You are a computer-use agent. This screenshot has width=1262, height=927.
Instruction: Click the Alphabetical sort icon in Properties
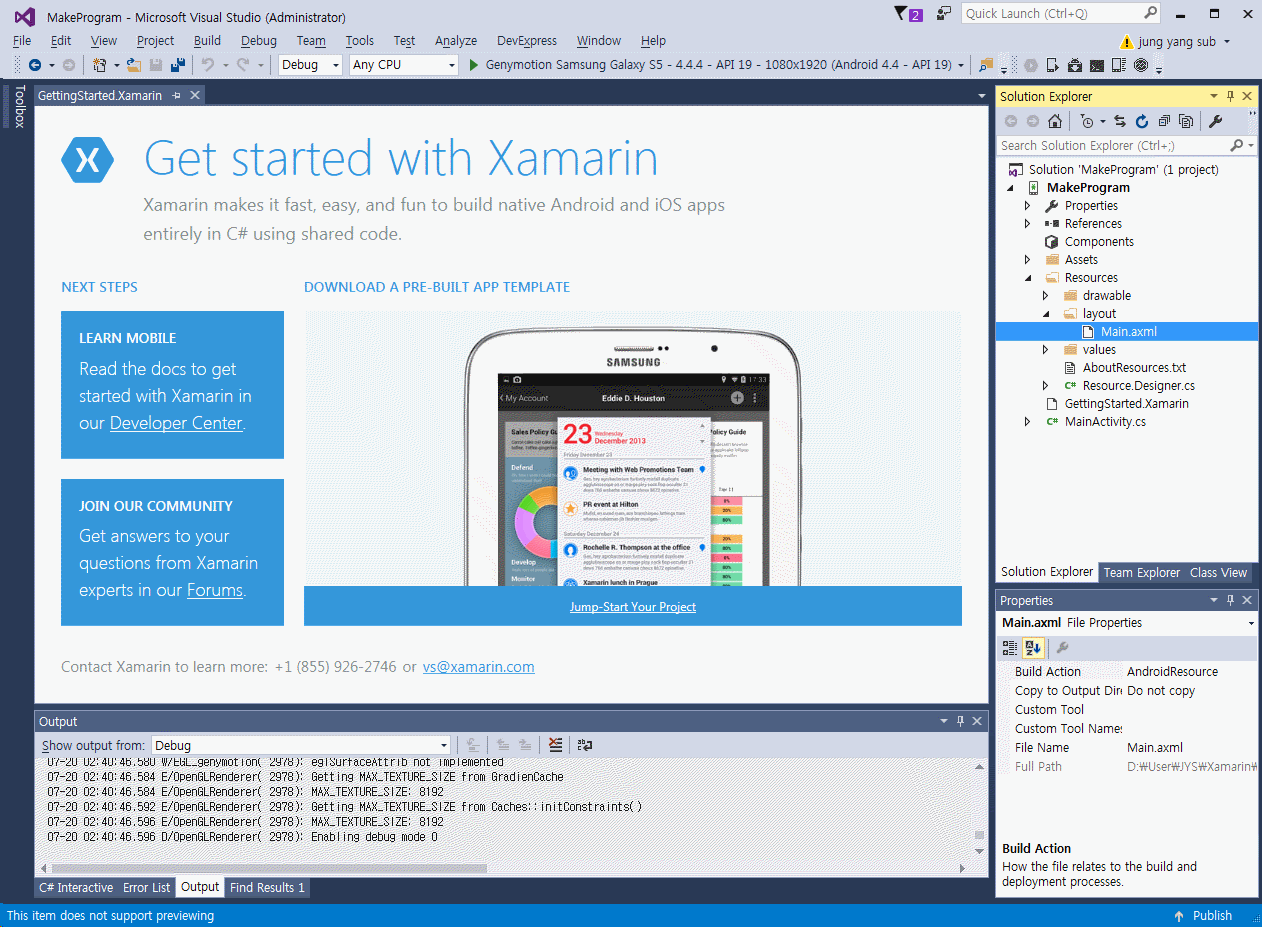(x=1033, y=648)
